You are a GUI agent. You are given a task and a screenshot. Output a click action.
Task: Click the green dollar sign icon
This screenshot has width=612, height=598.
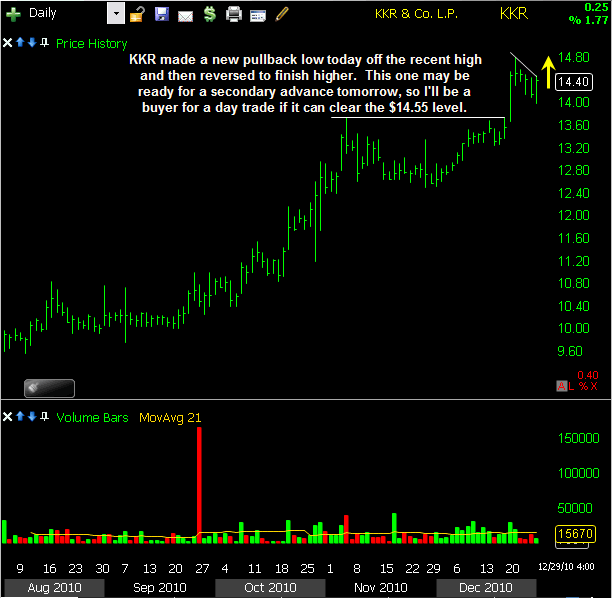point(210,14)
